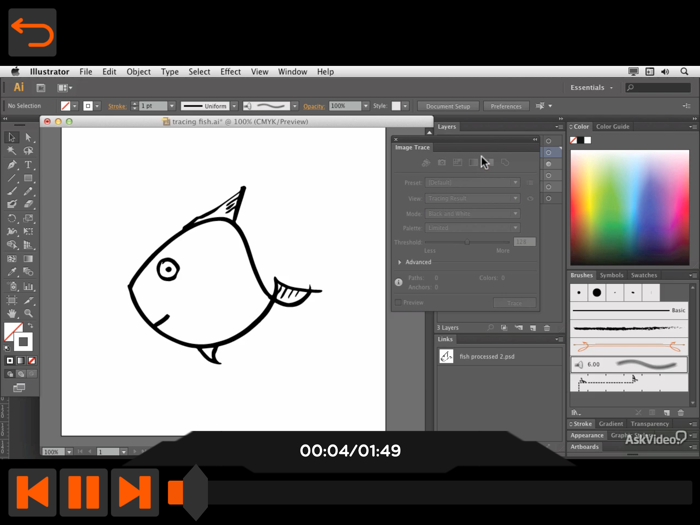Select the Direct Selection tool
Viewport: 700px width, 525px height.
[x=28, y=138]
